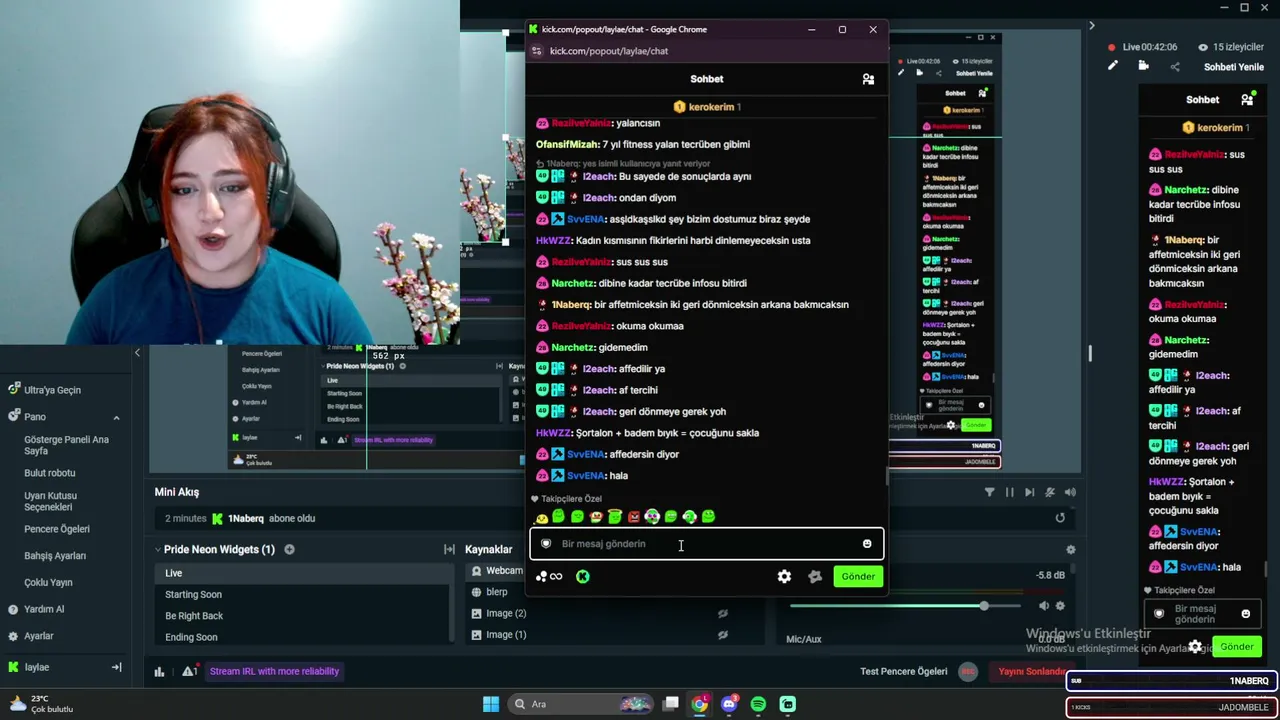Skip the current alert in Mini Akış
Image resolution: width=1280 pixels, height=720 pixels.
1029,492
